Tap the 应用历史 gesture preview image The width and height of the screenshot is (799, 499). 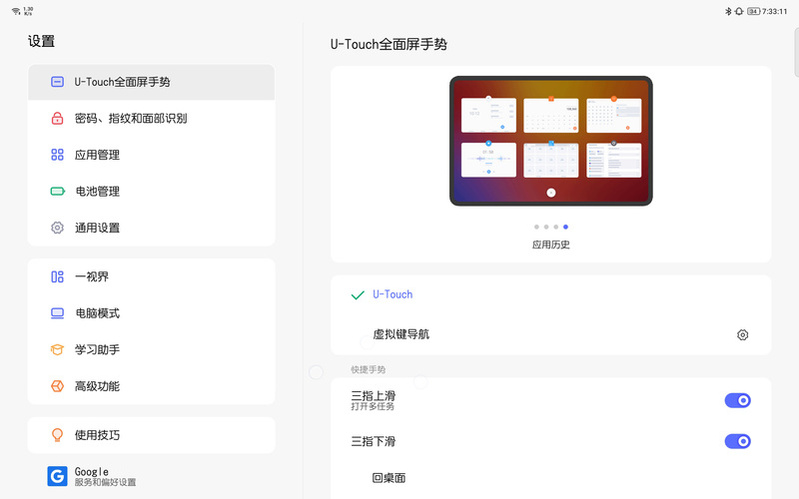click(550, 141)
